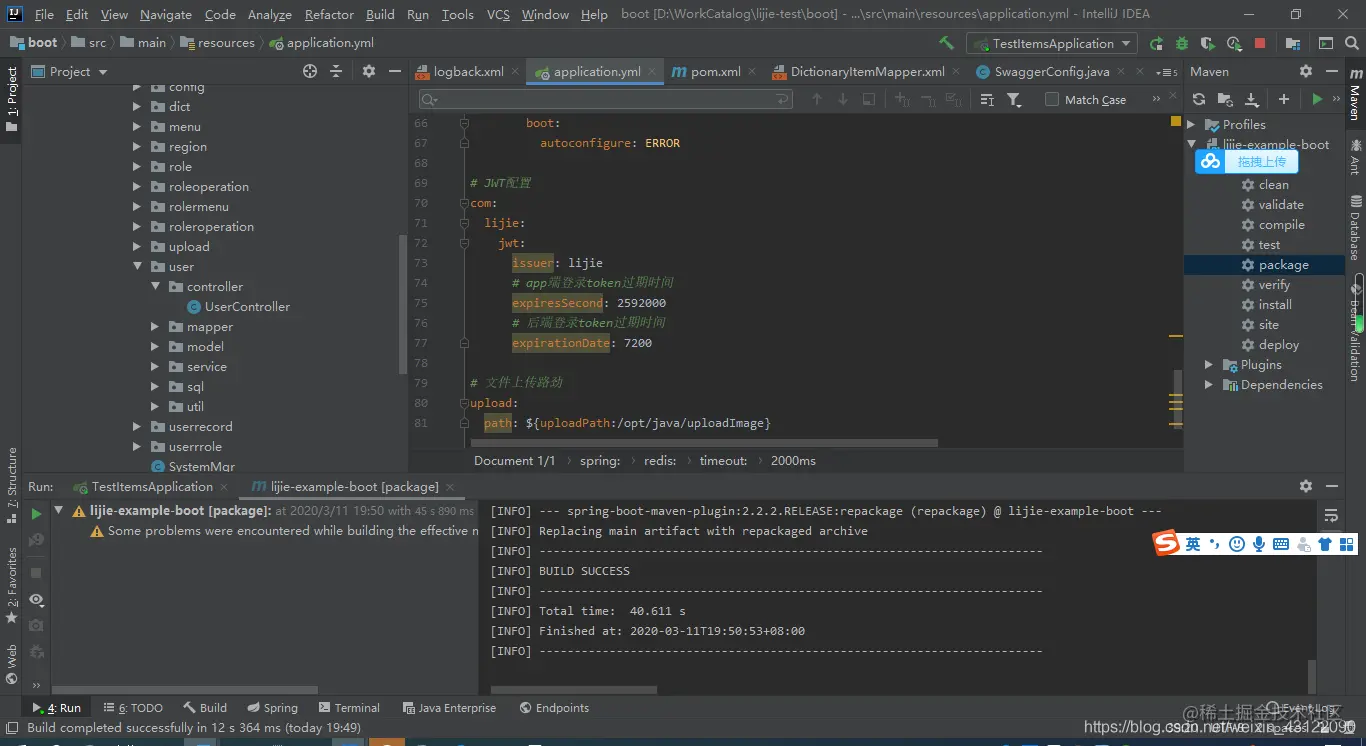Image resolution: width=1366 pixels, height=746 pixels.
Task: Click the editor find input field
Action: (607, 99)
